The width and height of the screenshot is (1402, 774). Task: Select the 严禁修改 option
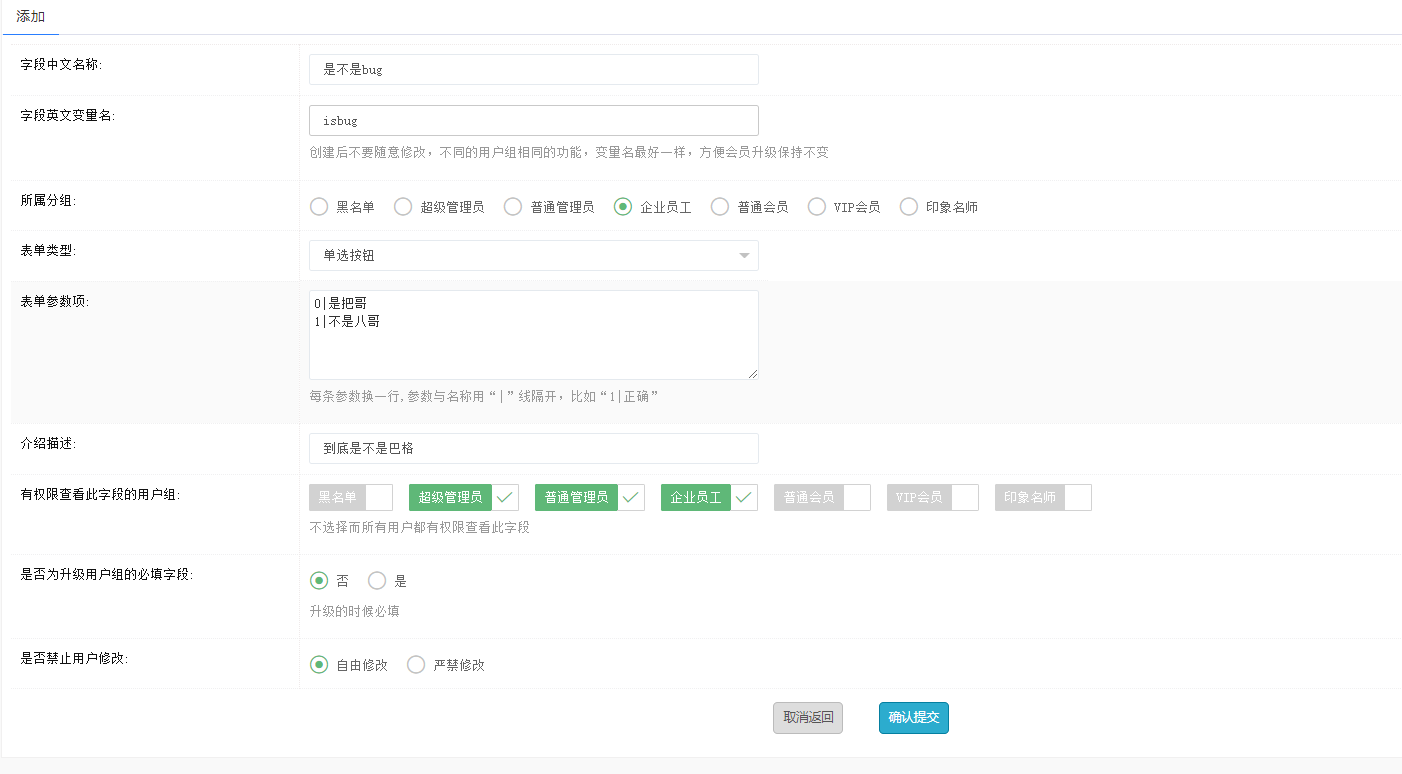coord(416,665)
